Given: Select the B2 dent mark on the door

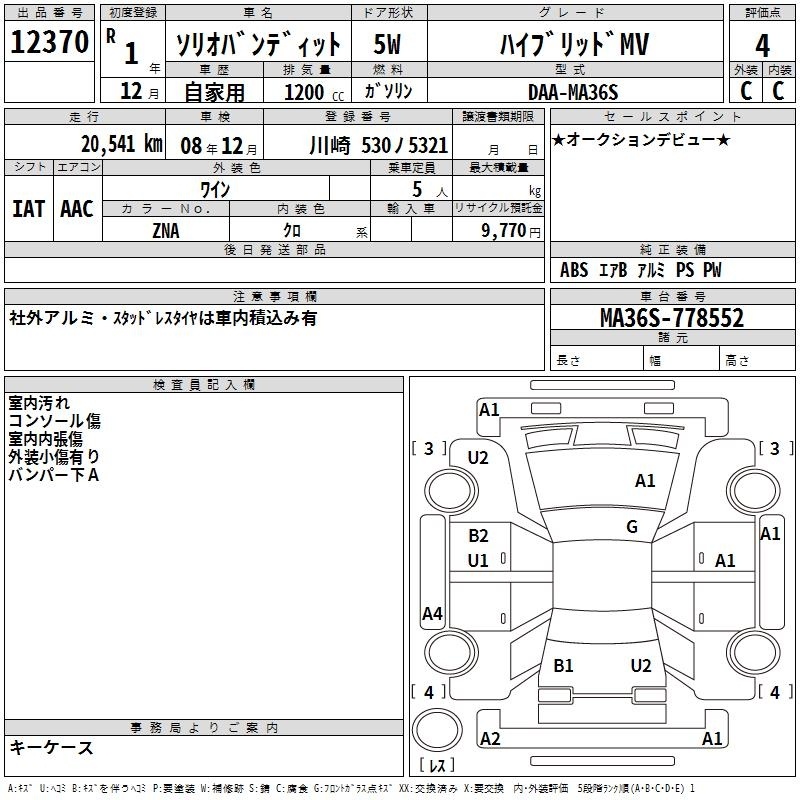Looking at the screenshot, I should [478, 536].
